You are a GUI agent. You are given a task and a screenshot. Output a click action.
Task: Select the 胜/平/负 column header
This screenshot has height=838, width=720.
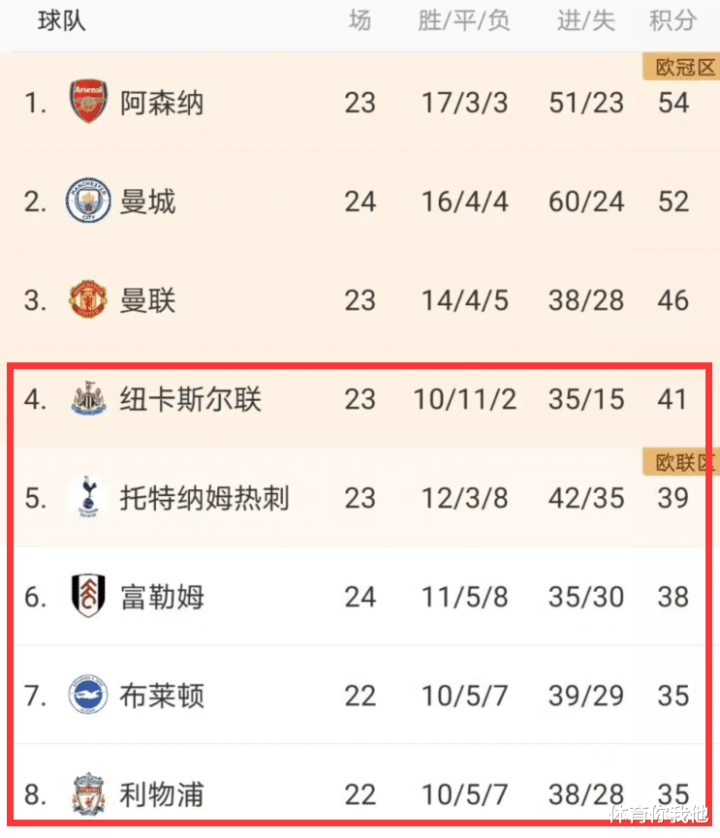pyautogui.click(x=464, y=21)
